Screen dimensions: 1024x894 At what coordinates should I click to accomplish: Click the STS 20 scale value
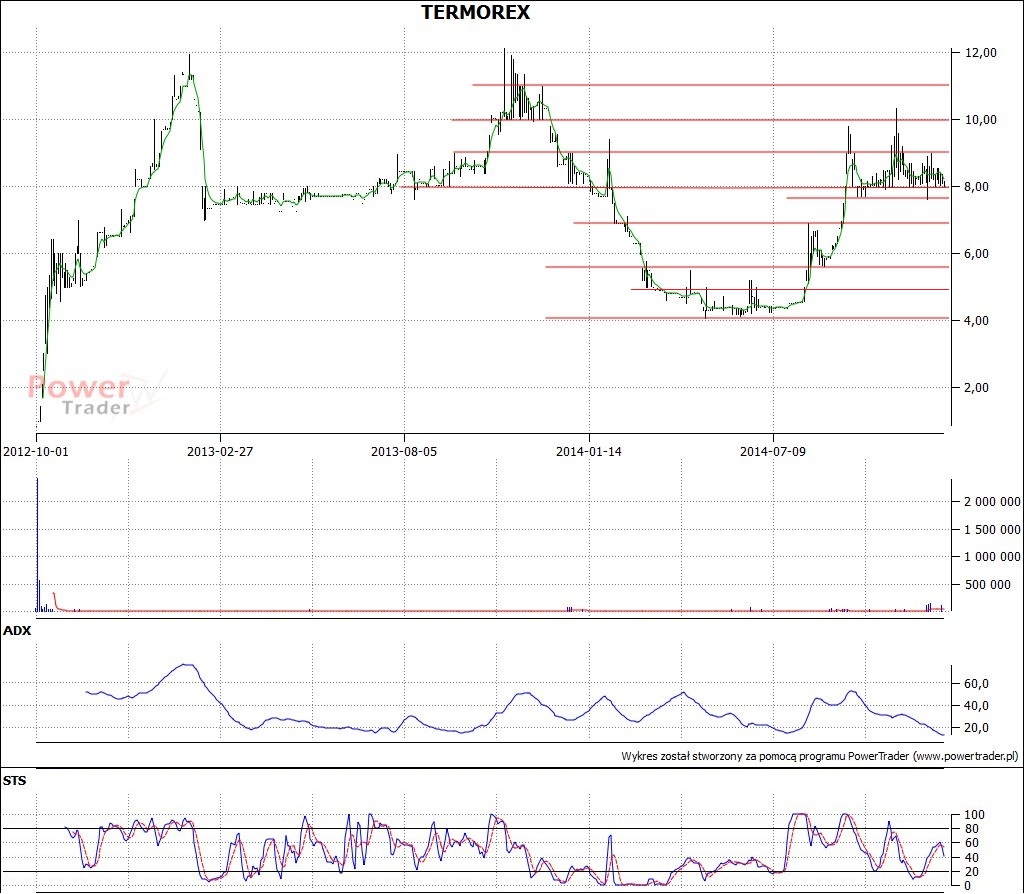point(971,872)
